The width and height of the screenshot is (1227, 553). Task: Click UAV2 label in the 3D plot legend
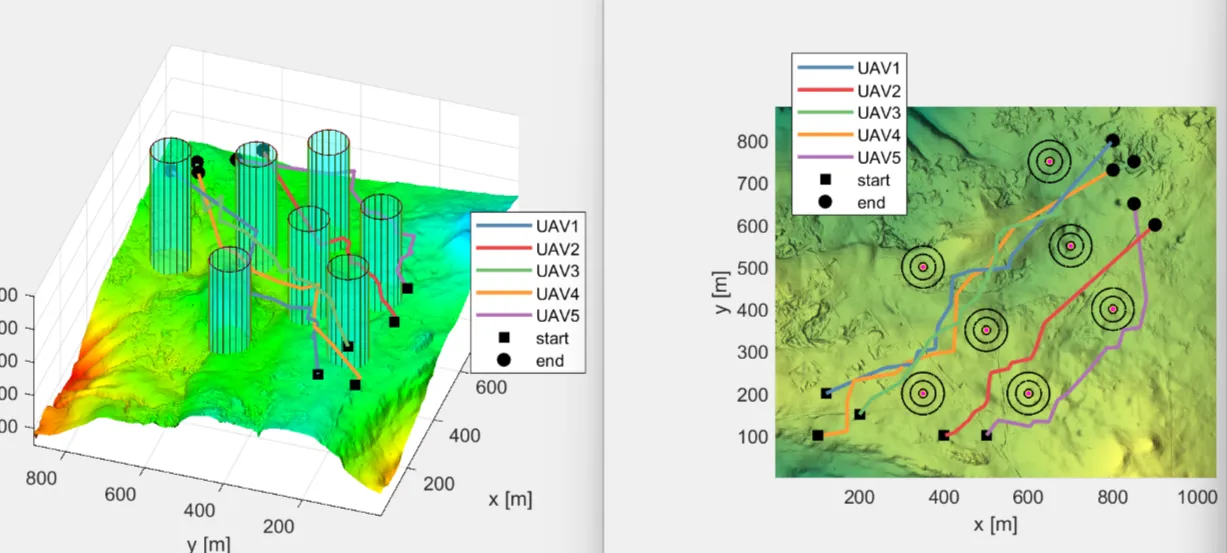pyautogui.click(x=558, y=249)
